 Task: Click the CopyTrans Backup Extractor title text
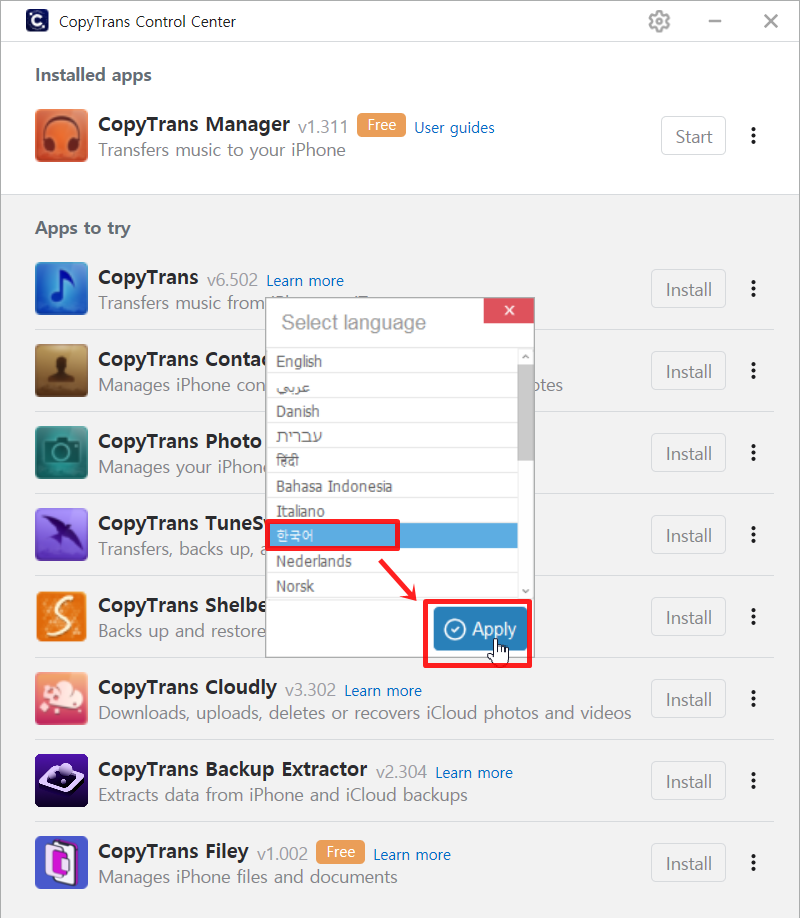click(233, 769)
